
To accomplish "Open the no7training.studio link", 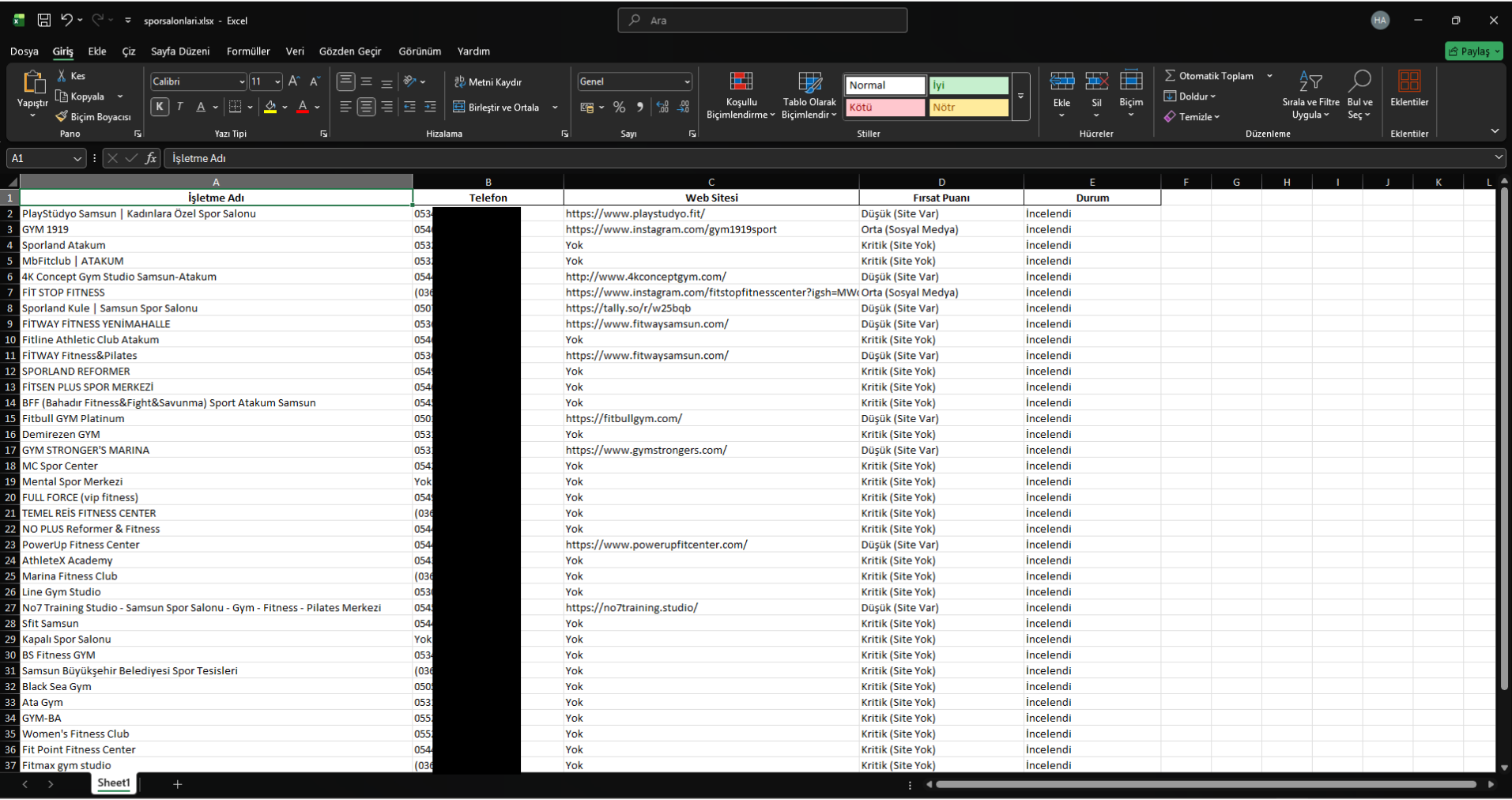I will [x=632, y=608].
